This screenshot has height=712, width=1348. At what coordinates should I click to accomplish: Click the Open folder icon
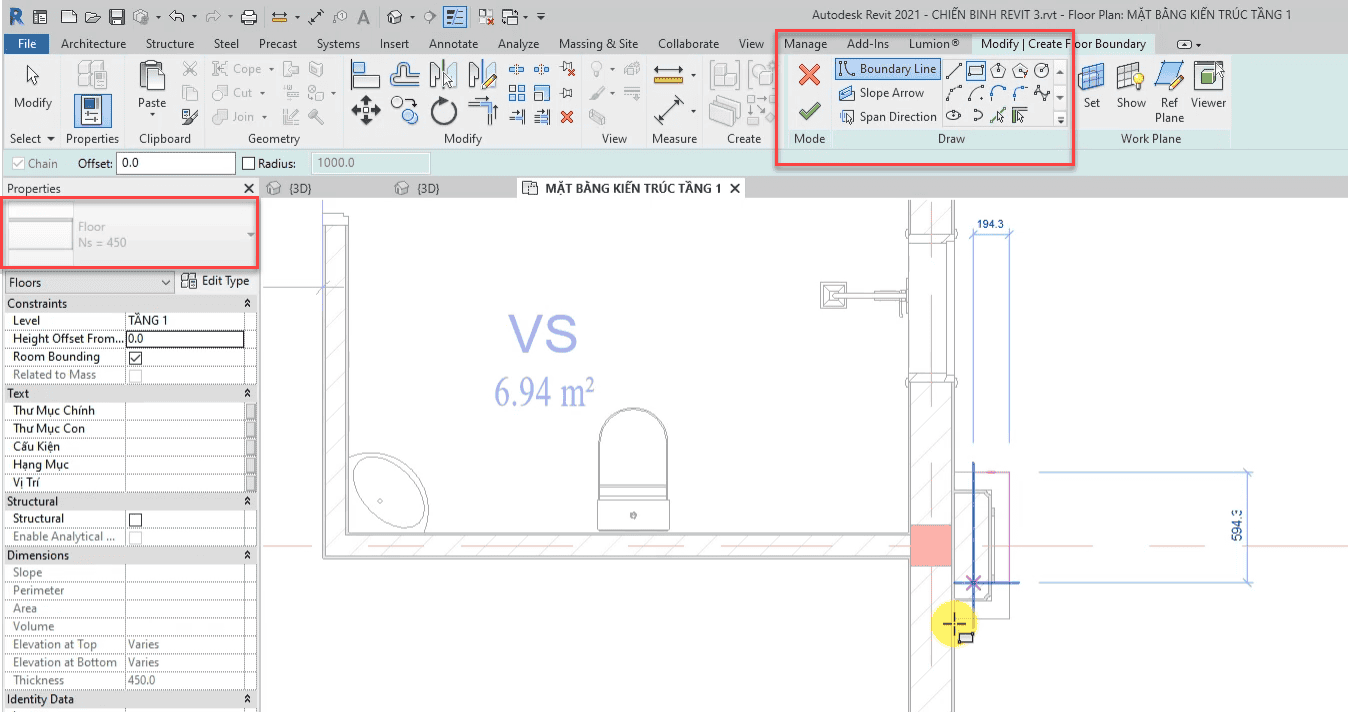(x=92, y=17)
